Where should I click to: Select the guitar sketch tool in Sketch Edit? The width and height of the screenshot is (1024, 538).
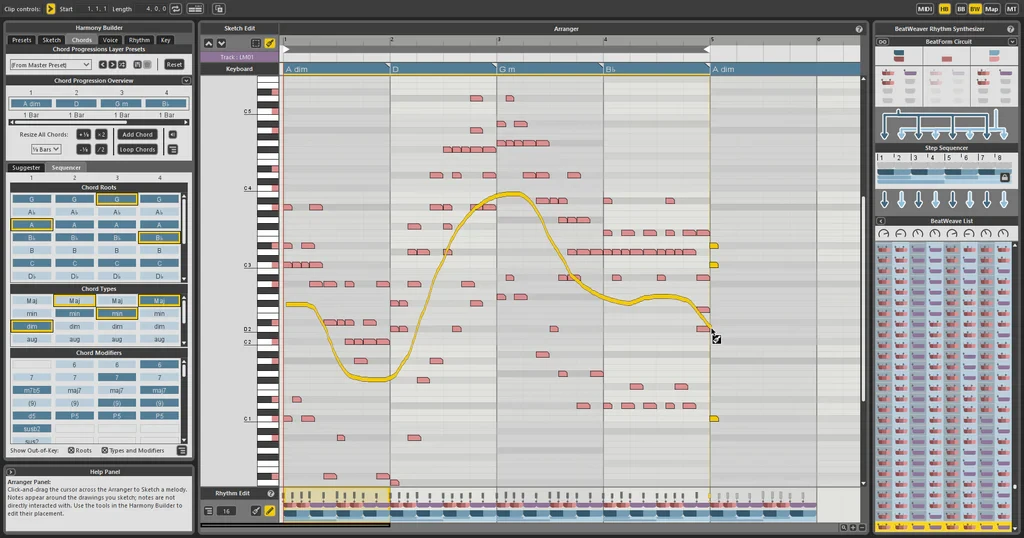coord(270,43)
